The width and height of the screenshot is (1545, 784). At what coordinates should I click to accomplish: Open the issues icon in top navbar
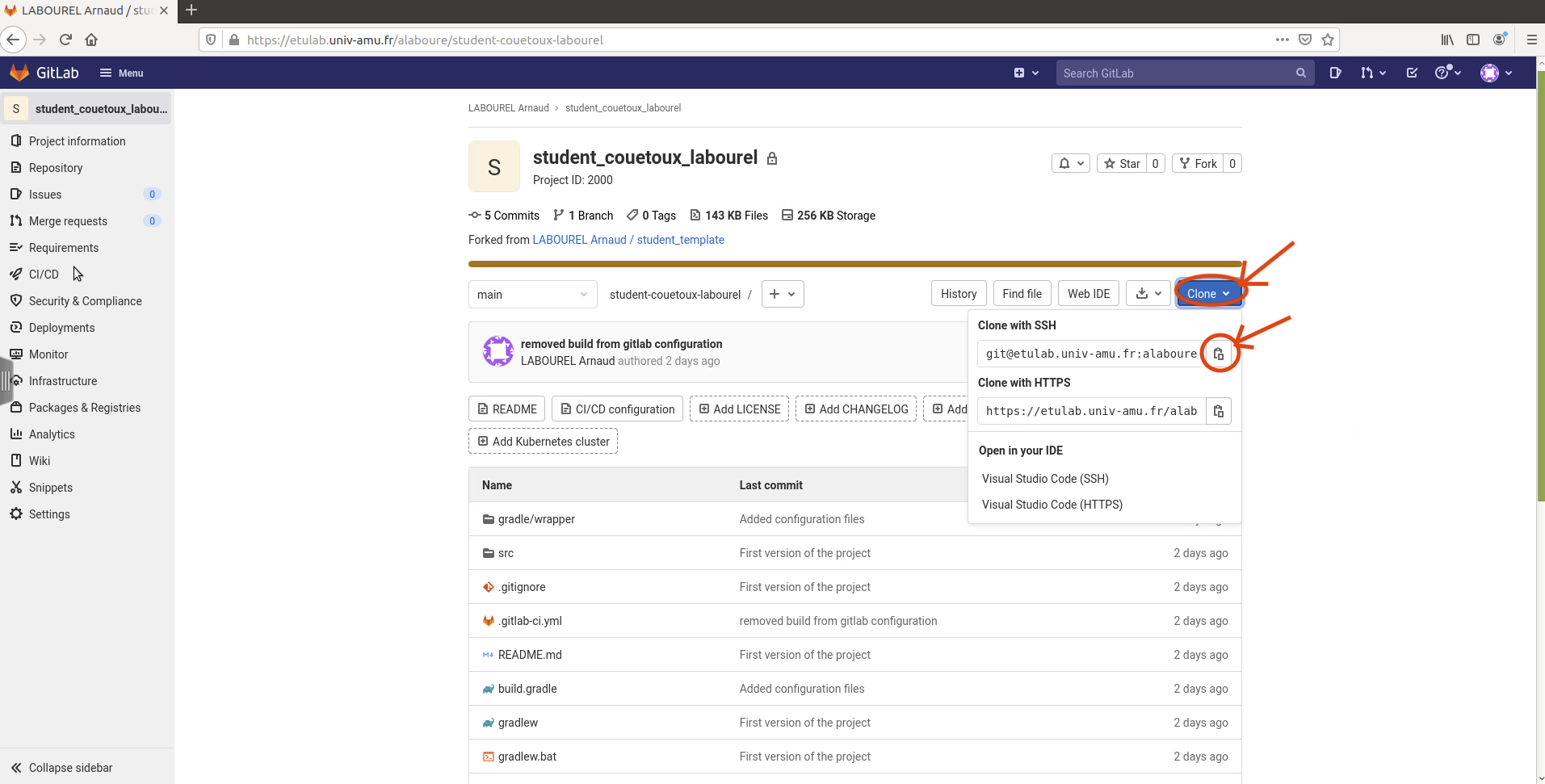[1335, 73]
